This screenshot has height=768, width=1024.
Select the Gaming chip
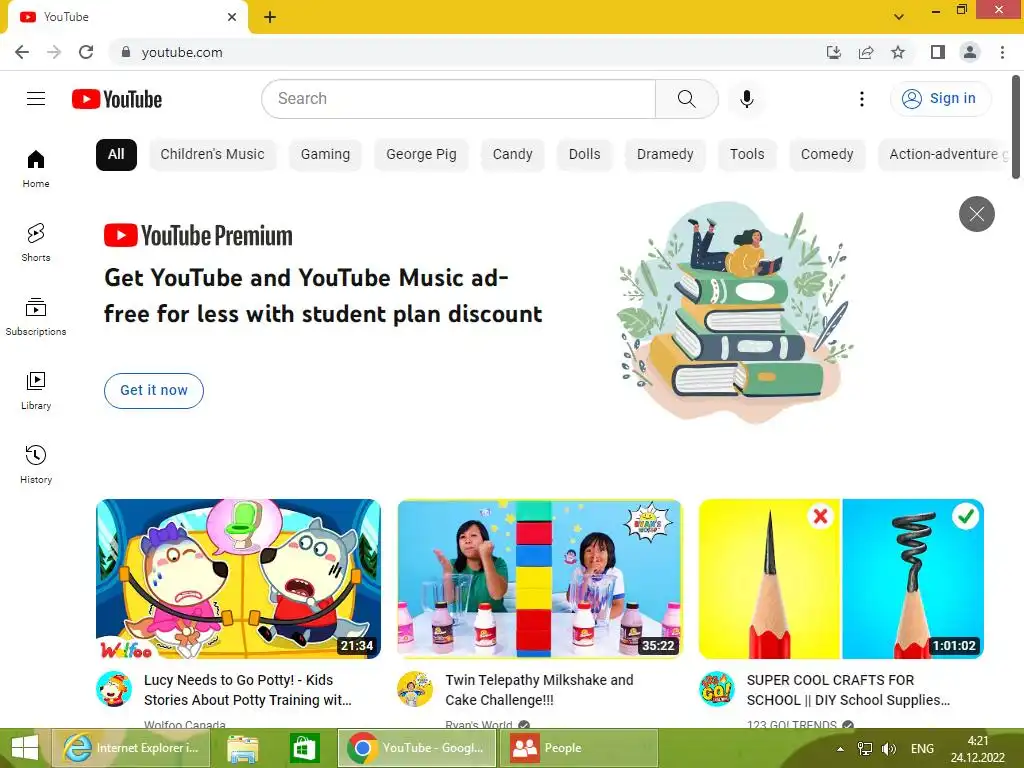(325, 155)
